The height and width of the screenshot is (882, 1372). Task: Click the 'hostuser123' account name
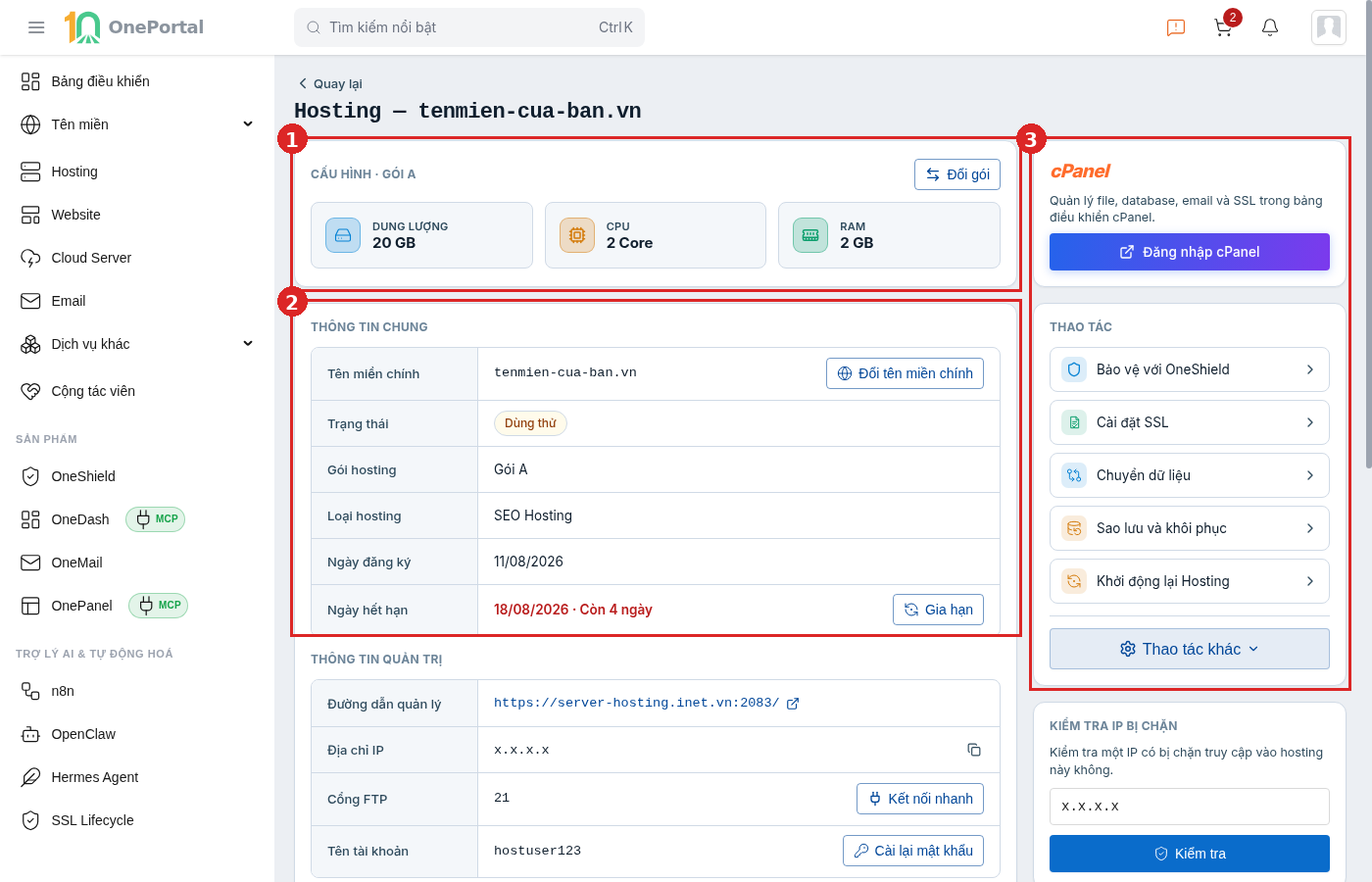(x=537, y=851)
